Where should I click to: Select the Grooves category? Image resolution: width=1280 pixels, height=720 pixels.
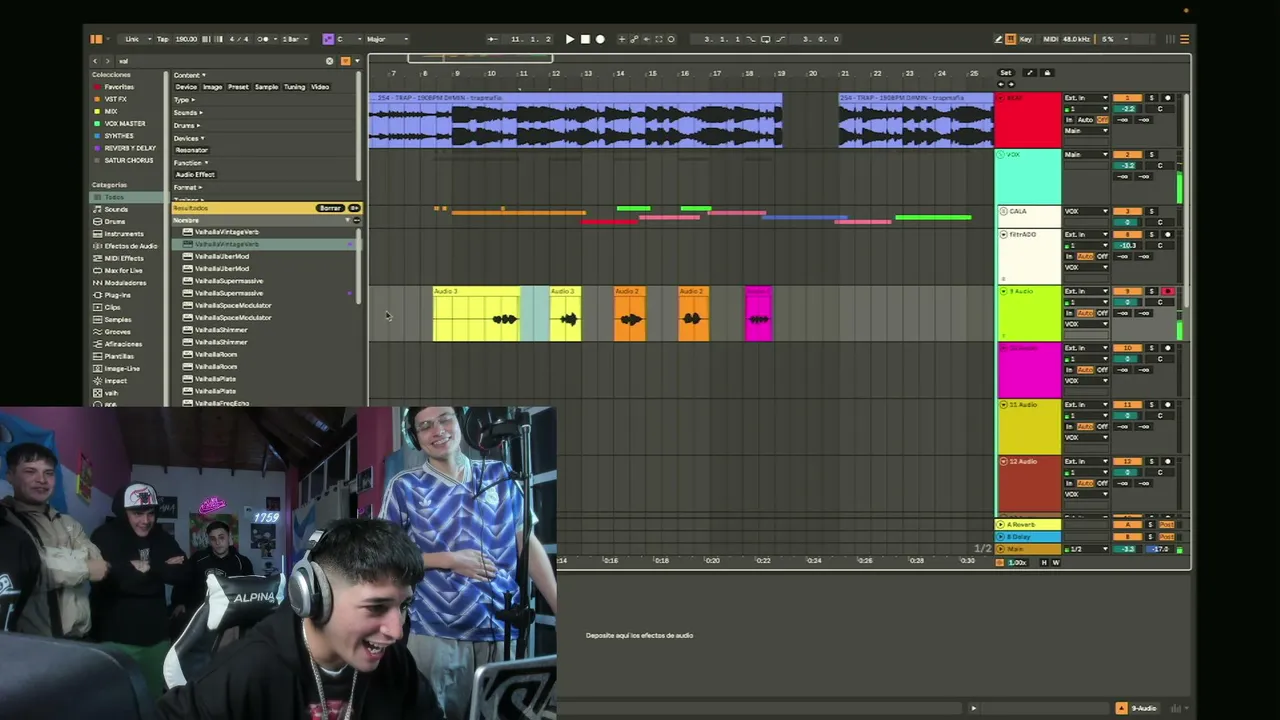pyautogui.click(x=118, y=331)
